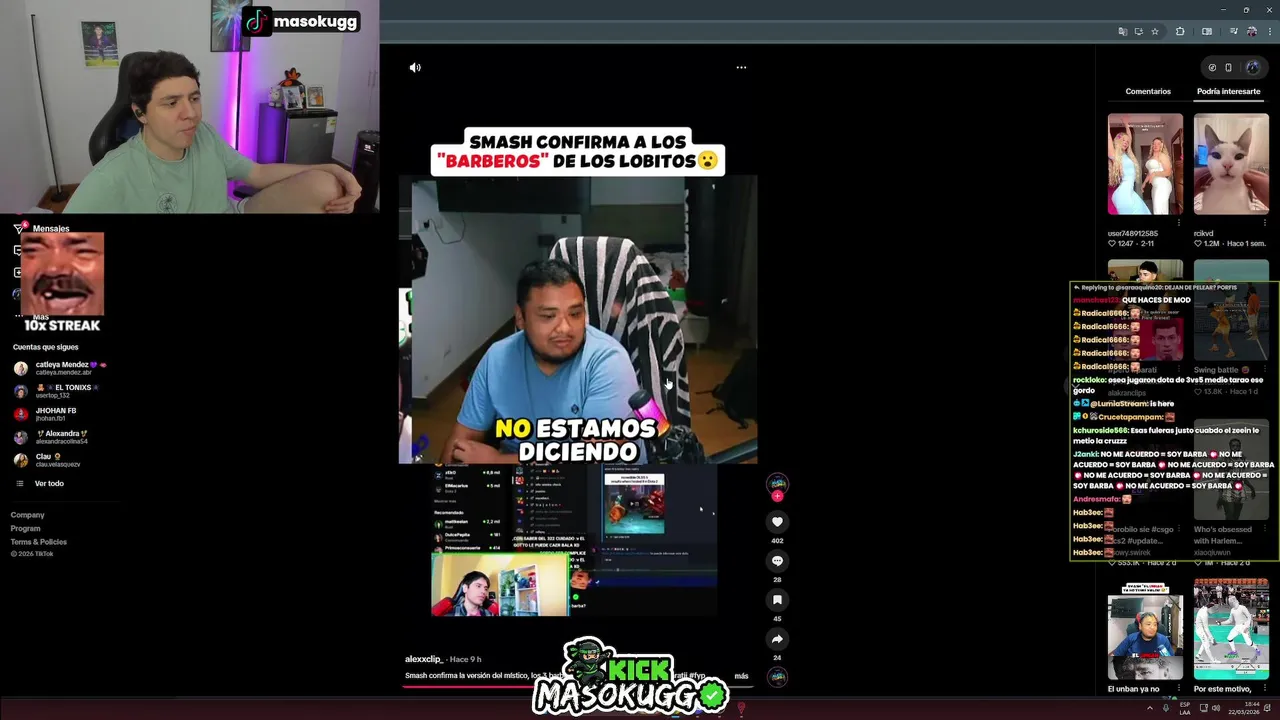The height and width of the screenshot is (720, 1280).
Task: Open TikTok profile avatar in top pill
Action: tap(1252, 68)
